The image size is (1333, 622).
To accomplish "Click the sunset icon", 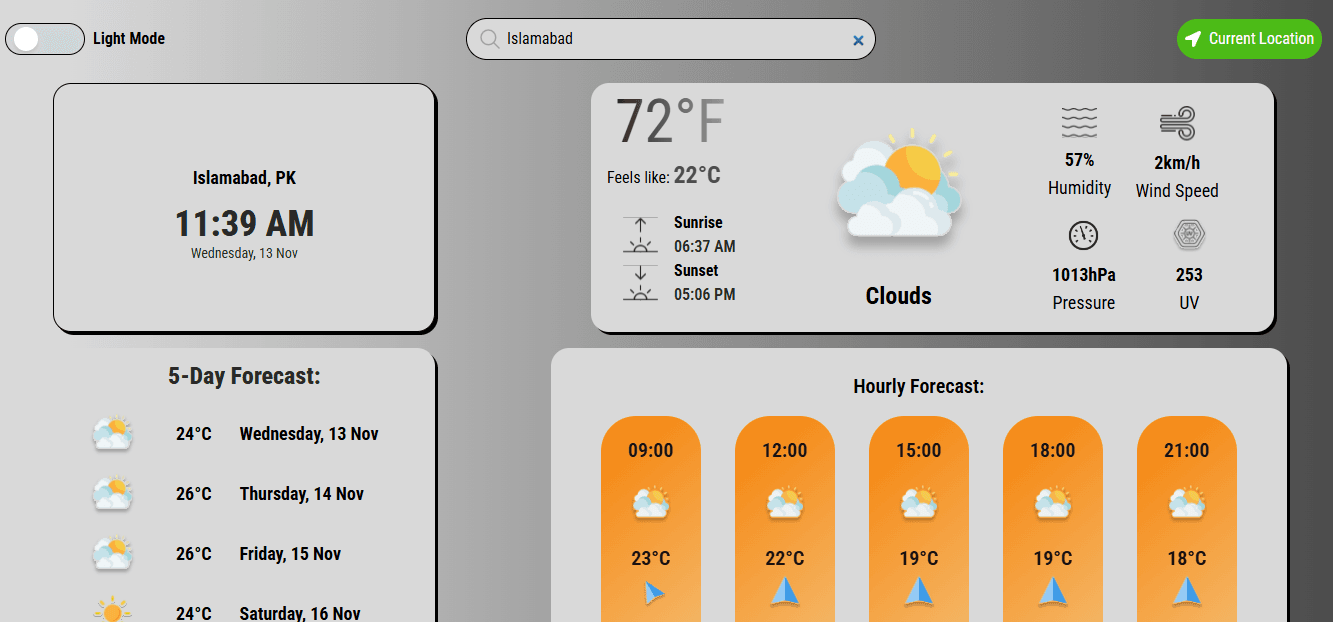I will [x=640, y=283].
